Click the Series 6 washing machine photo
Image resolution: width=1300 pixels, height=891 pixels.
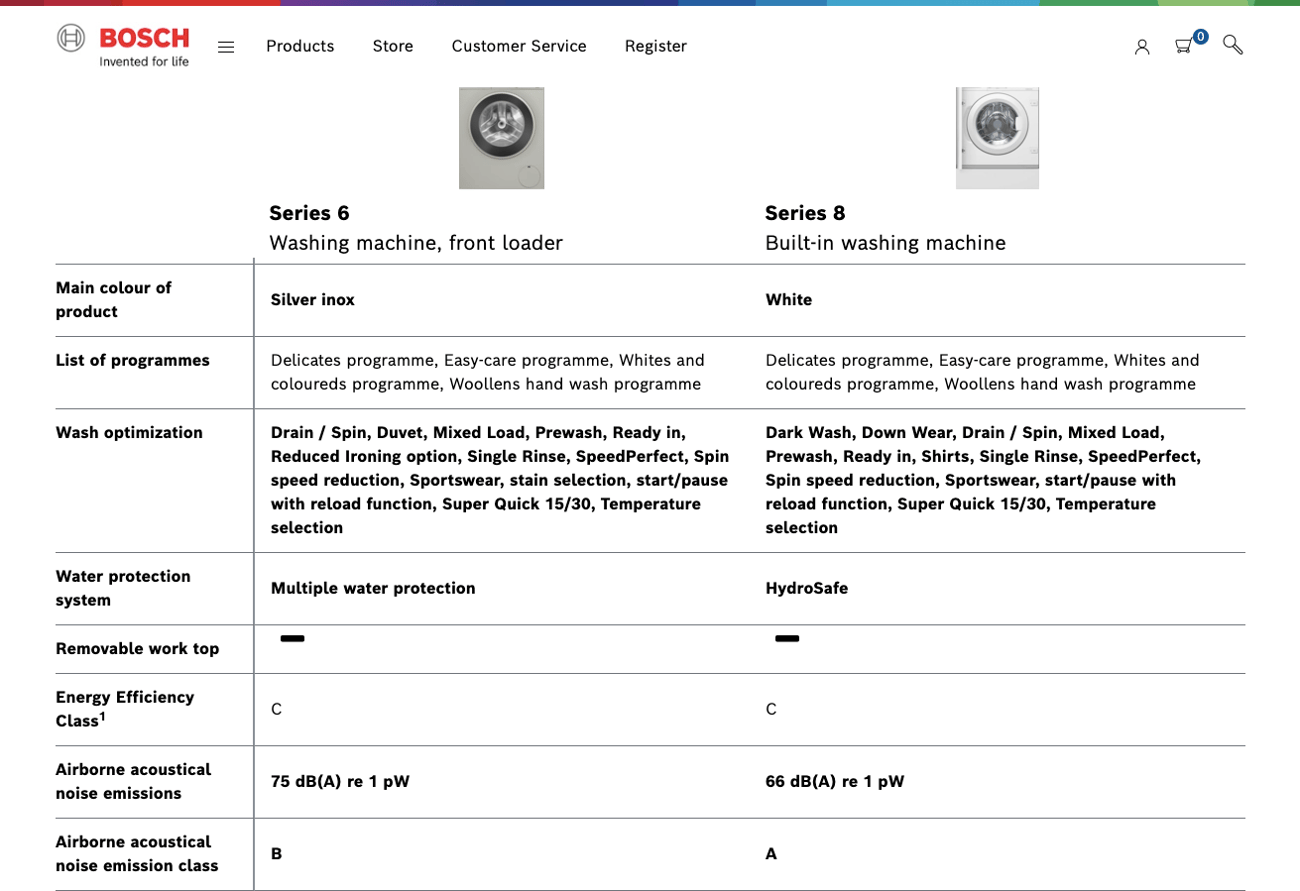pos(501,137)
